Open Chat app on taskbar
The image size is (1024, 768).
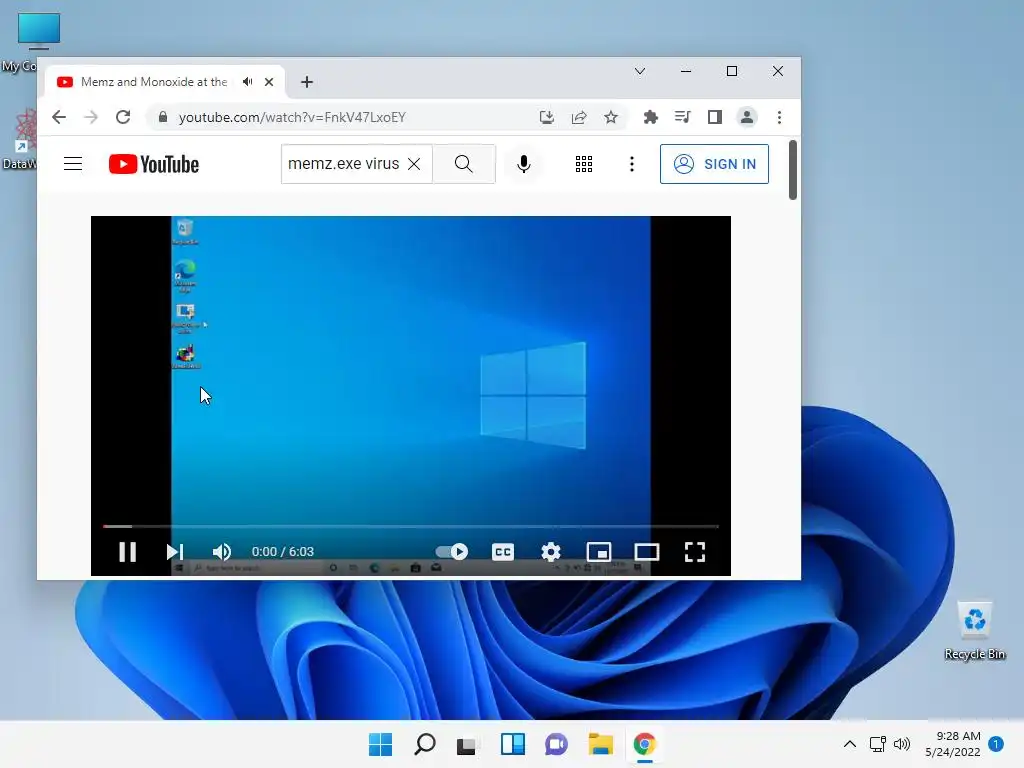[x=556, y=744]
